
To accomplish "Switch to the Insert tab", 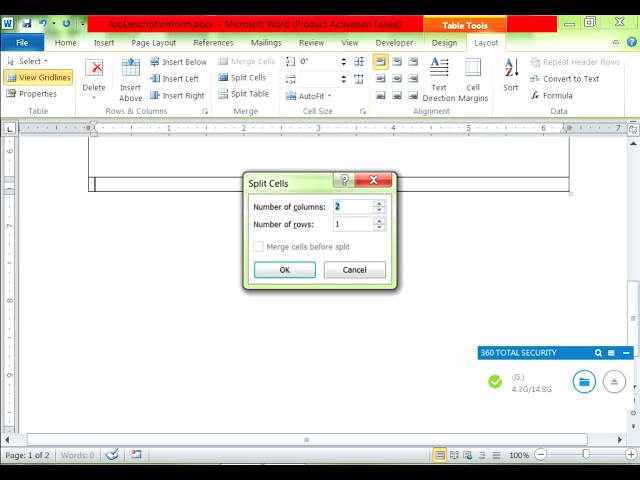I will coord(104,42).
